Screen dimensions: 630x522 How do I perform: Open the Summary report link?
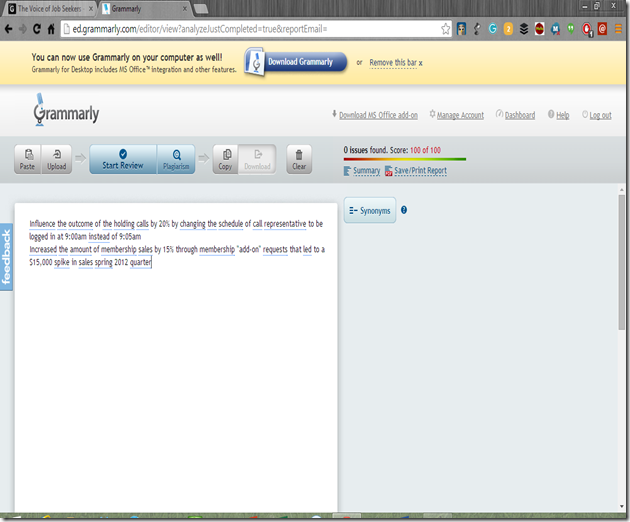point(366,171)
